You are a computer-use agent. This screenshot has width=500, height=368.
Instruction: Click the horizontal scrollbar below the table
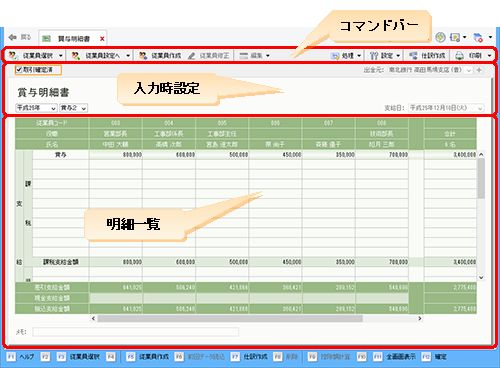click(256, 319)
